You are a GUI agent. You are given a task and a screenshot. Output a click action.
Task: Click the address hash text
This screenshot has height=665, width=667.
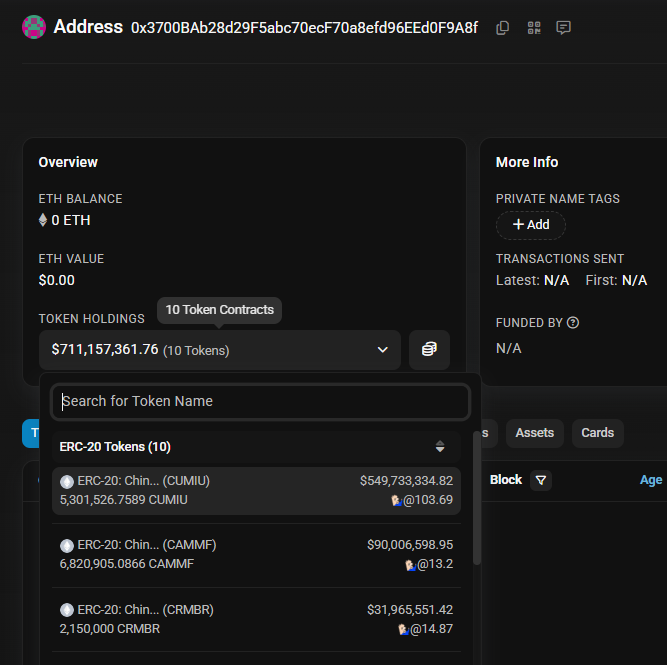304,28
